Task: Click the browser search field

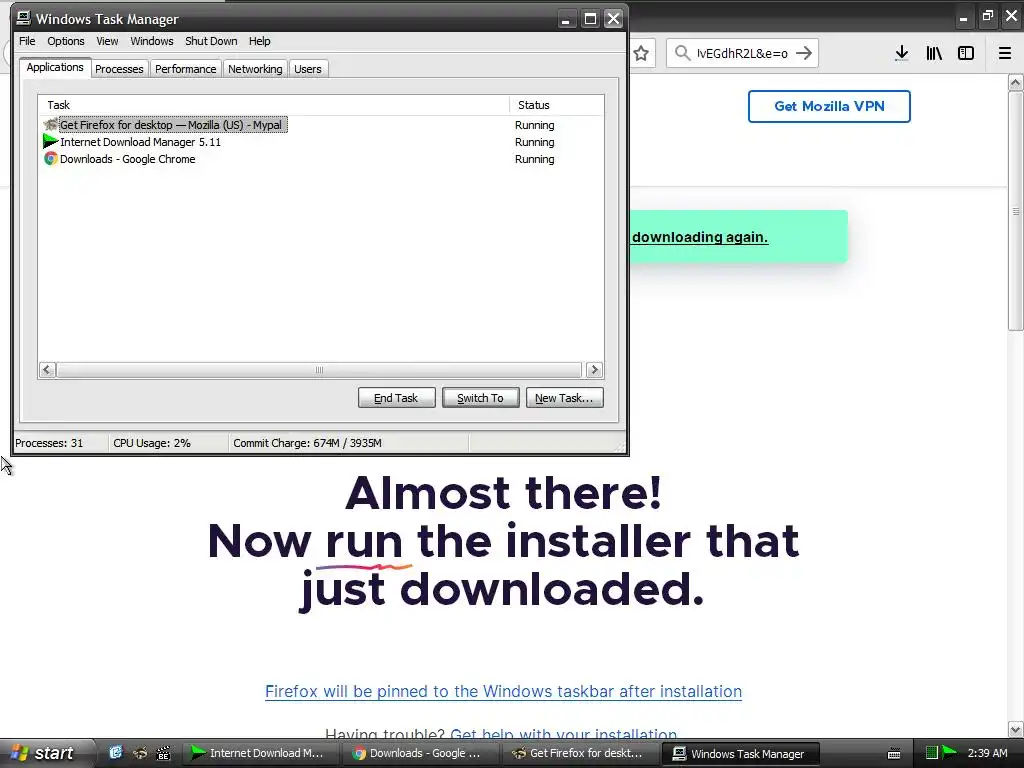Action: (x=742, y=53)
